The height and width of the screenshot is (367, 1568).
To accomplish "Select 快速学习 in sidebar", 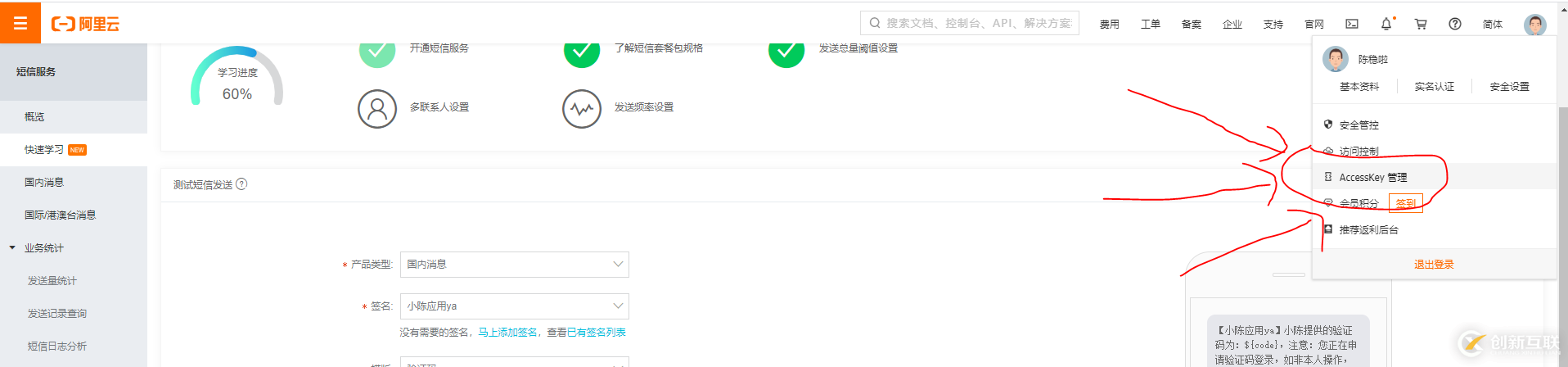I will point(74,149).
